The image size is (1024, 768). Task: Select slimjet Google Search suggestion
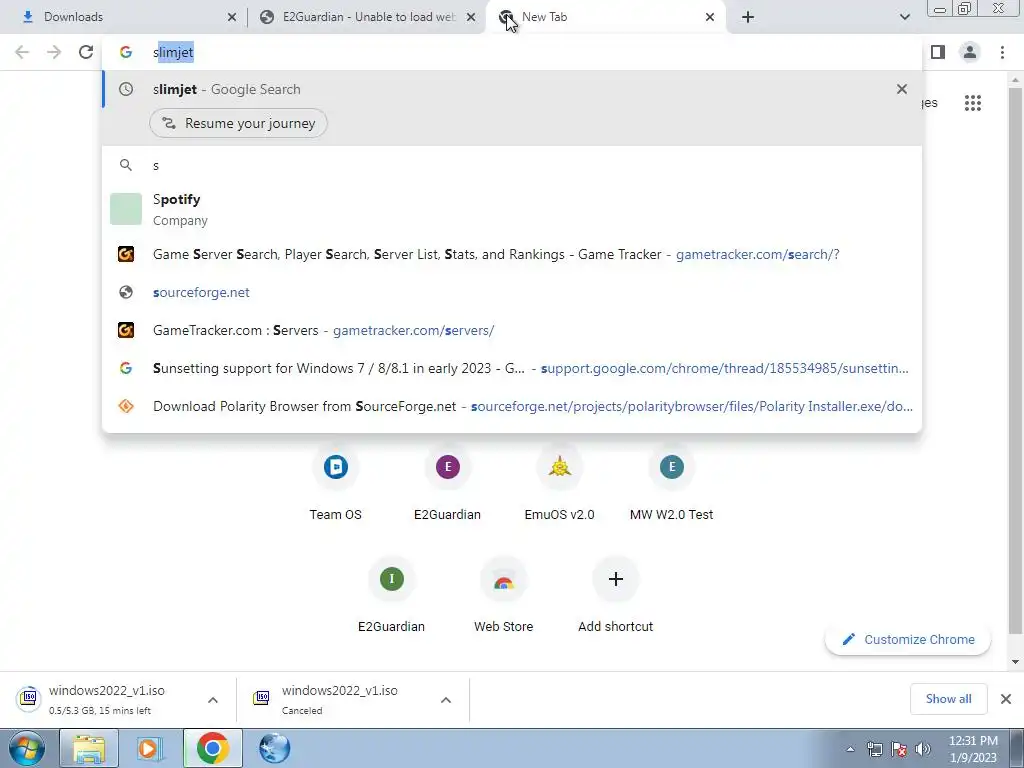tap(512, 89)
